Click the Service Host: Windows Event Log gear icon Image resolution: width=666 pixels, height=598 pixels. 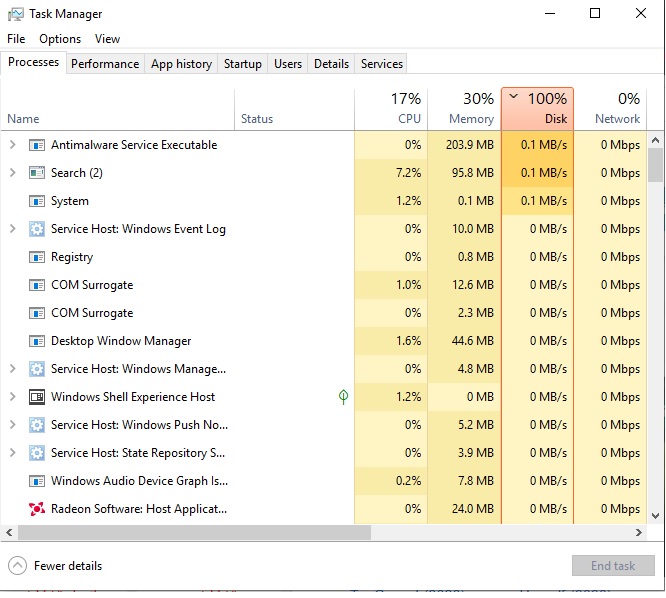[37, 229]
